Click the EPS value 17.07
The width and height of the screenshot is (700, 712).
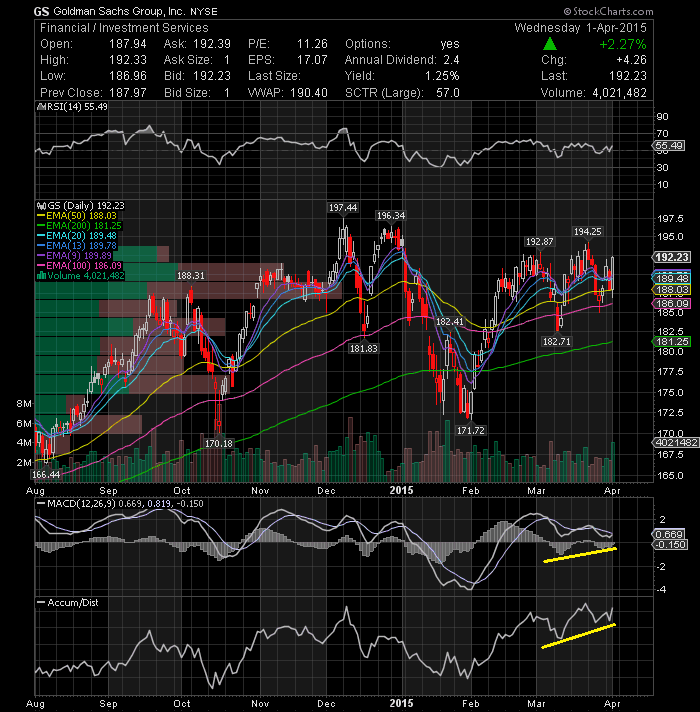click(312, 60)
